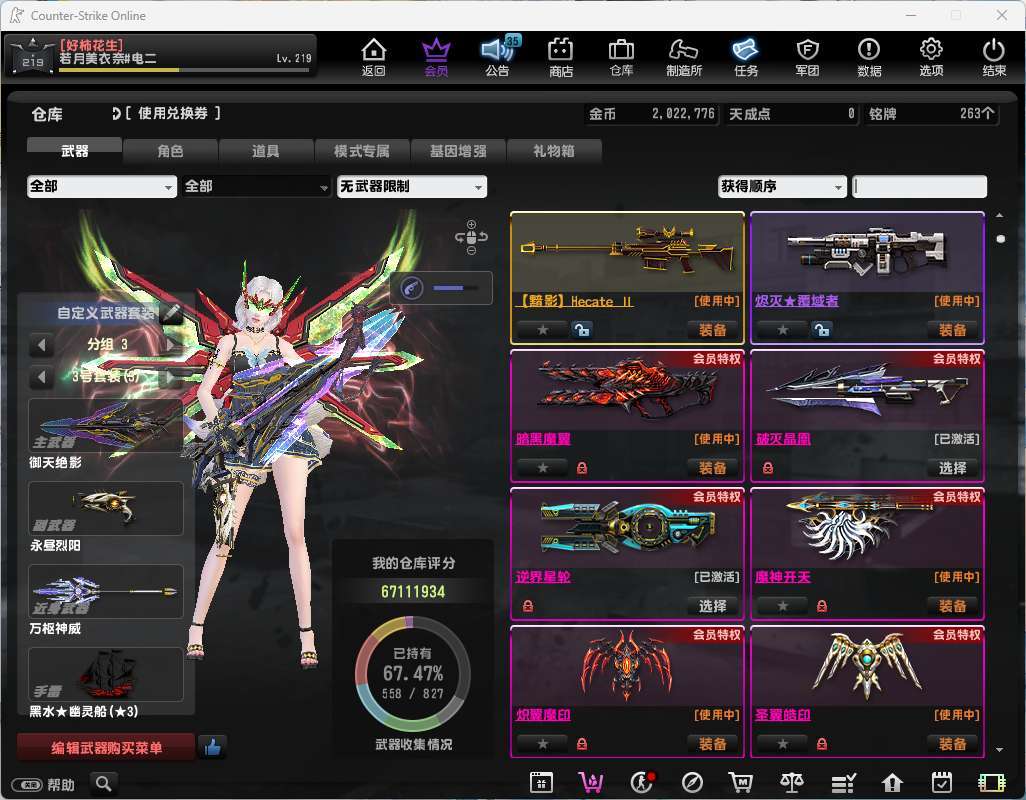Open the 获得顺序 sort dropdown

782,186
